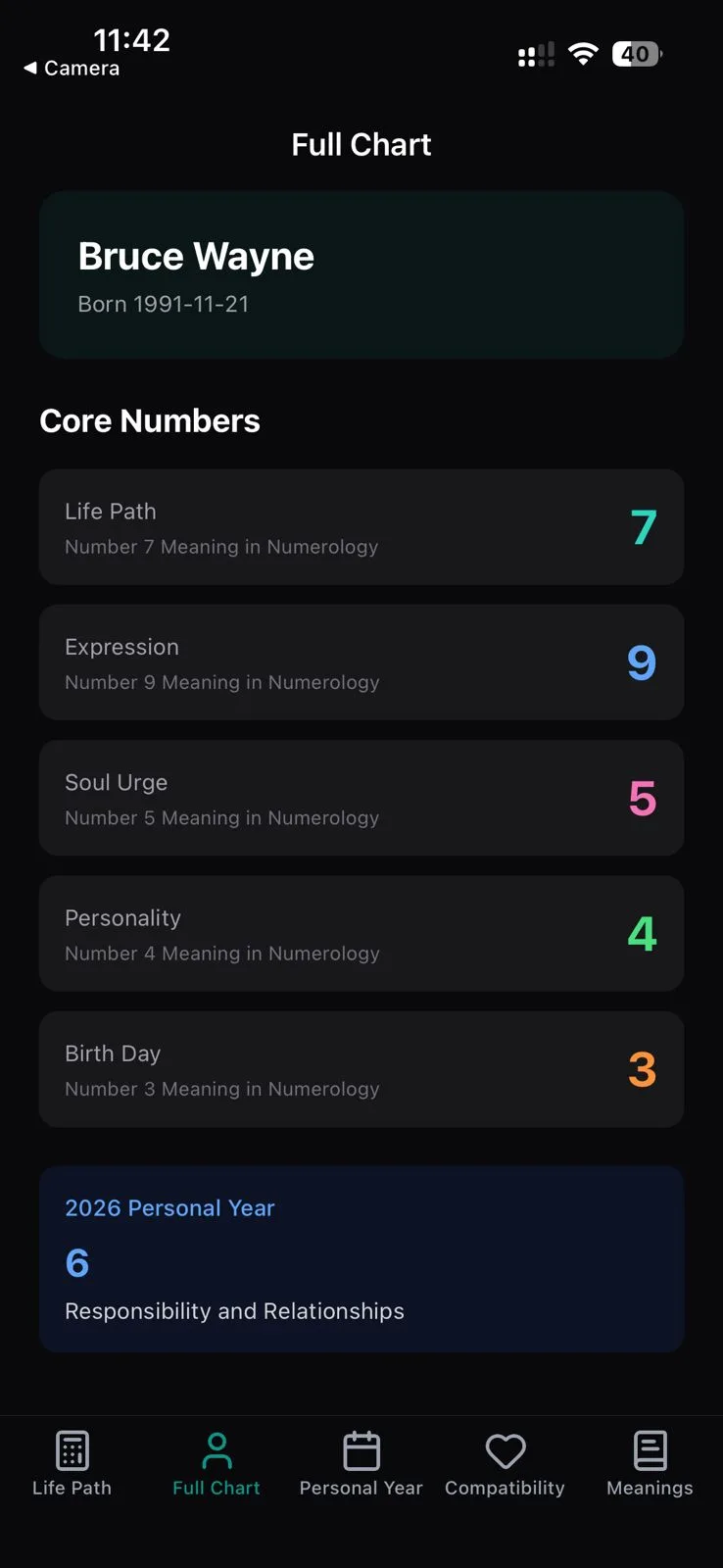Open the Life Path number 7 card
The height and width of the screenshot is (1568, 723).
tap(361, 527)
